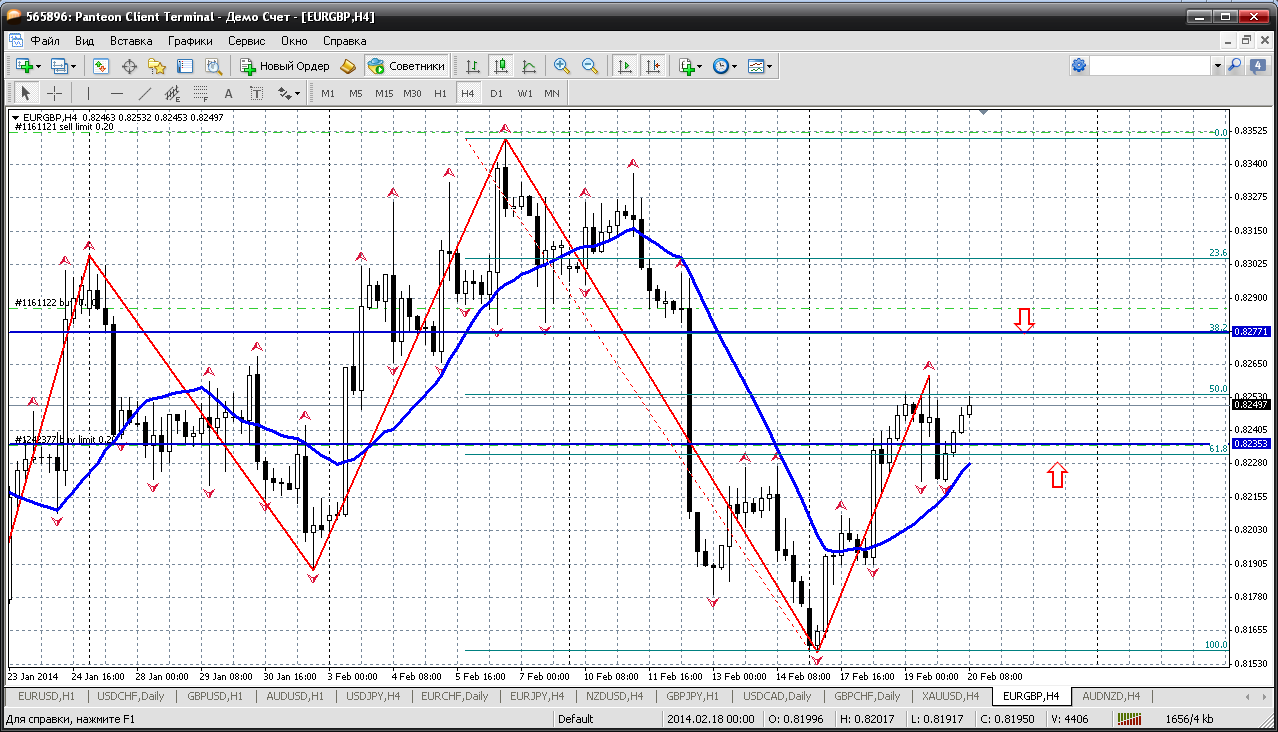Screen dimensions: 1278x732
Task: Select the text label tool
Action: click(x=256, y=93)
